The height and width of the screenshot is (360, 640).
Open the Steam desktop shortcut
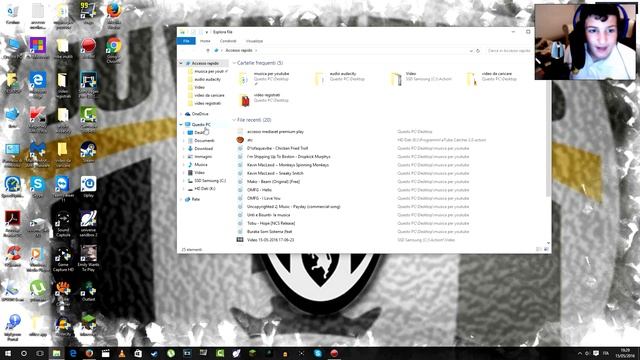[88, 152]
